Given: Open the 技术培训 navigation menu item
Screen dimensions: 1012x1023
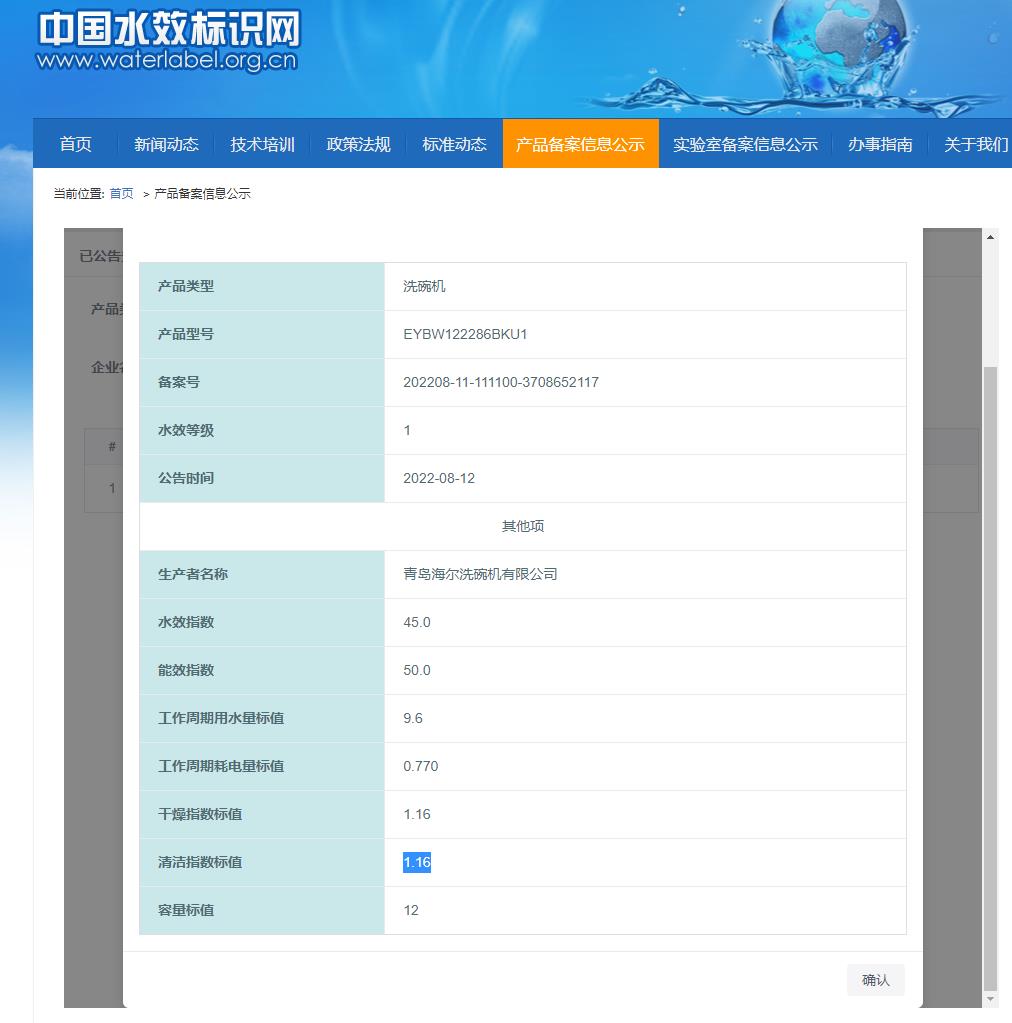Looking at the screenshot, I should (x=262, y=143).
